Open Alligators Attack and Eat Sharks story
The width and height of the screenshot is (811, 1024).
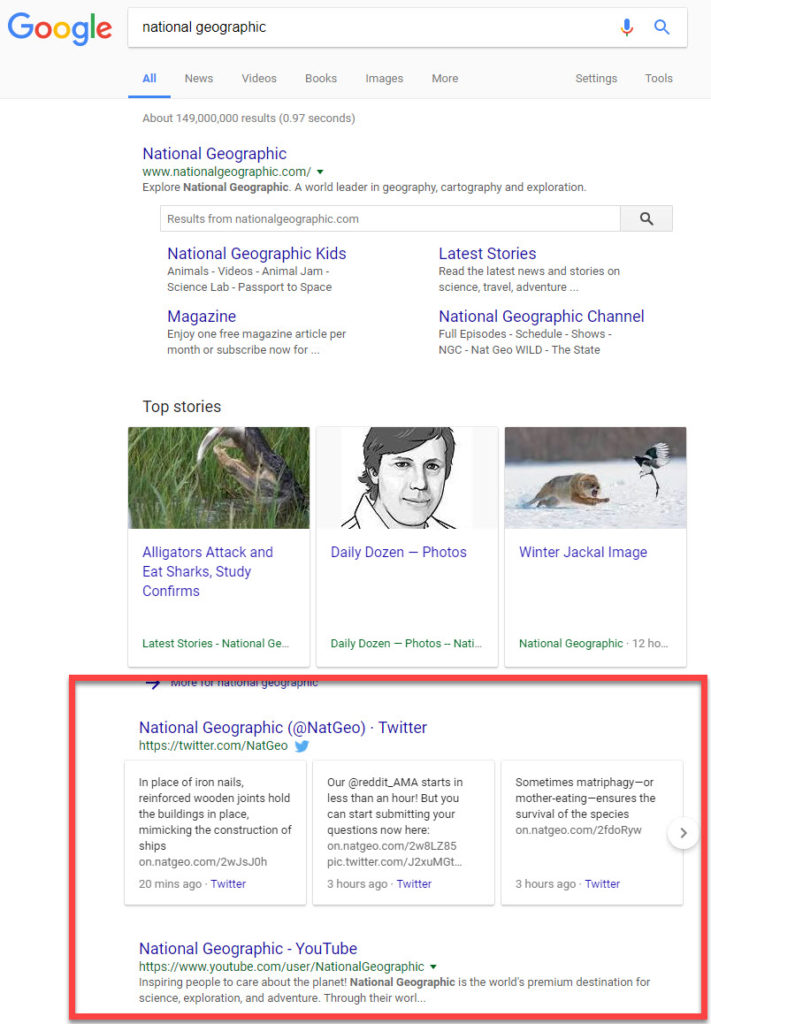(x=208, y=571)
